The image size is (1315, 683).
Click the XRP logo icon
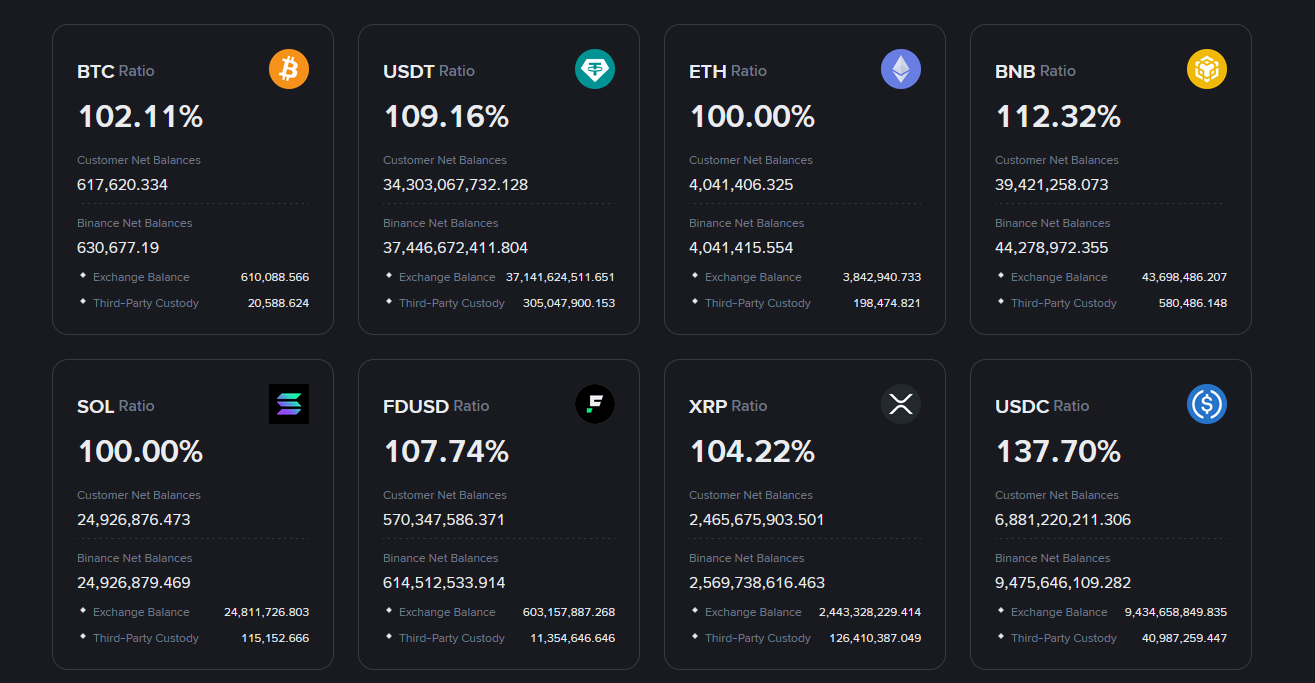coord(901,403)
